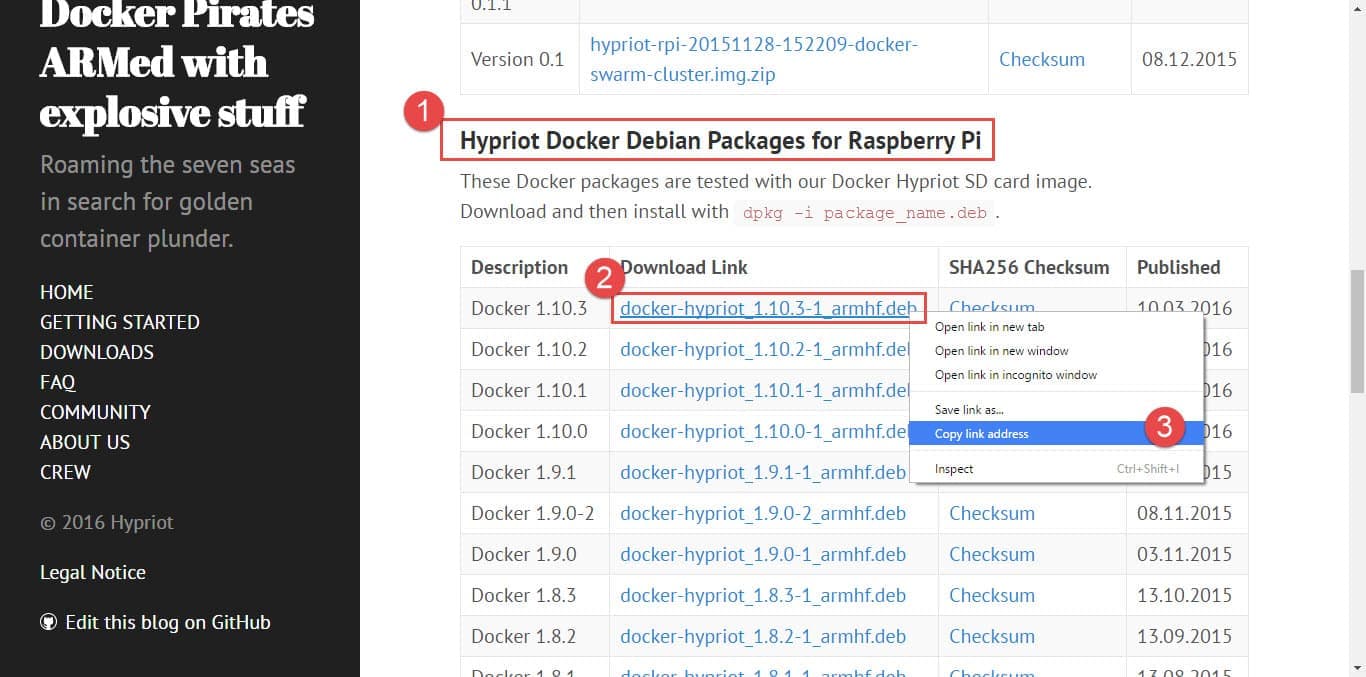
Task: Download the hypriot-rpi docker-swarm-cluster image zip
Action: [x=753, y=59]
